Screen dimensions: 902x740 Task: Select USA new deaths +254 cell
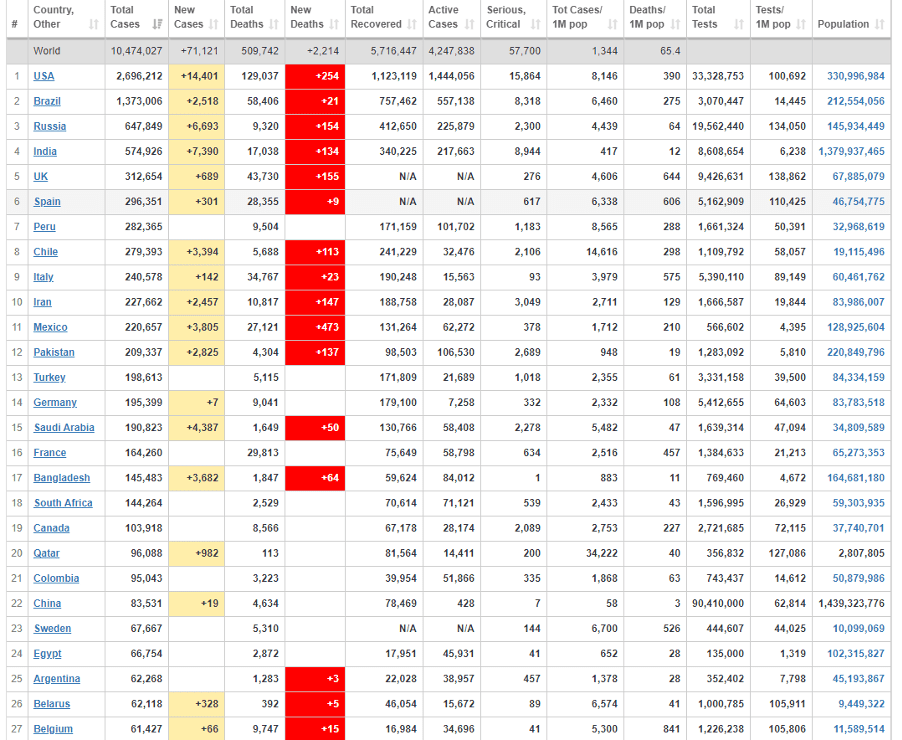pyautogui.click(x=315, y=77)
